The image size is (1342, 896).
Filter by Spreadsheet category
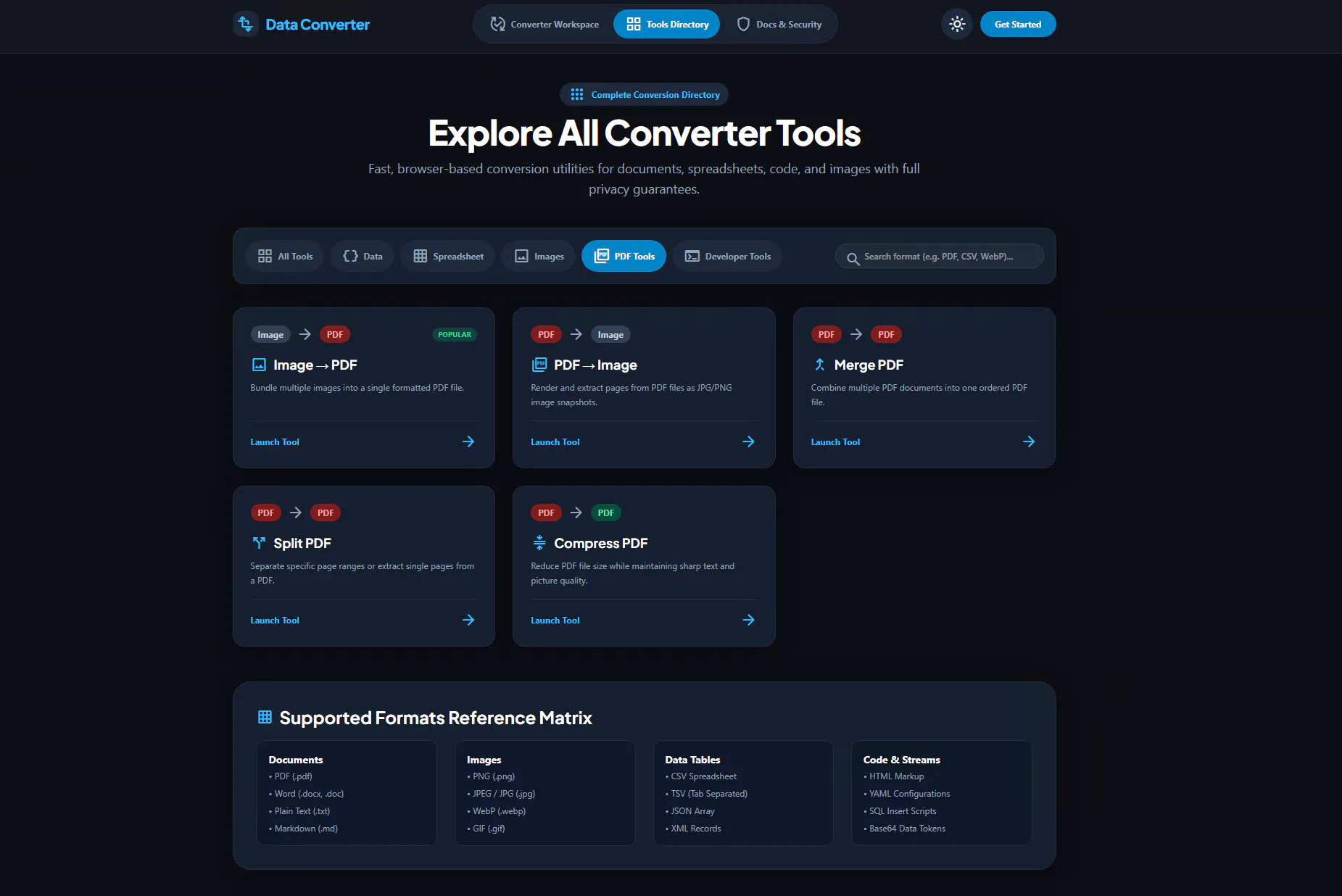(448, 256)
